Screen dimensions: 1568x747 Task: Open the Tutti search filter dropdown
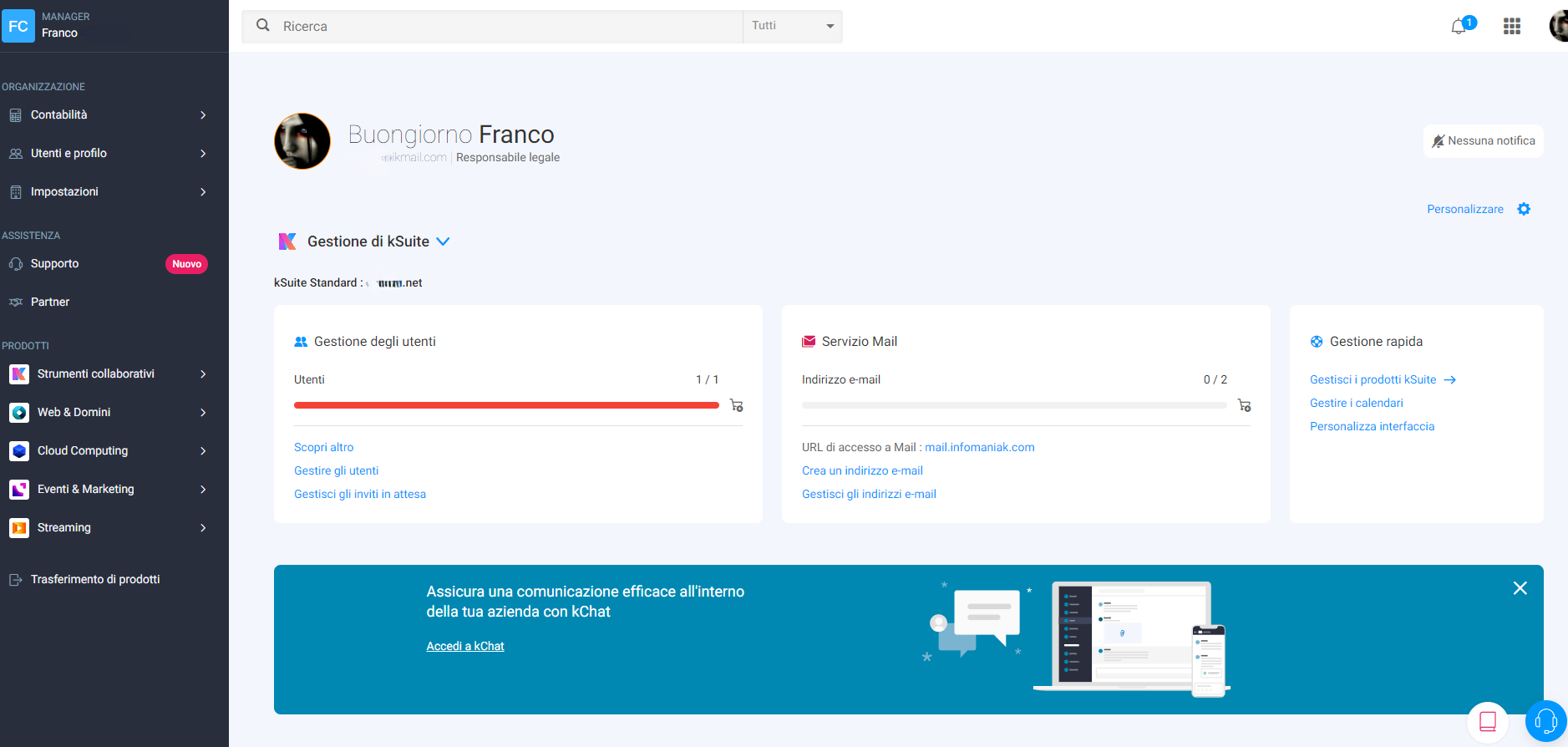click(792, 26)
